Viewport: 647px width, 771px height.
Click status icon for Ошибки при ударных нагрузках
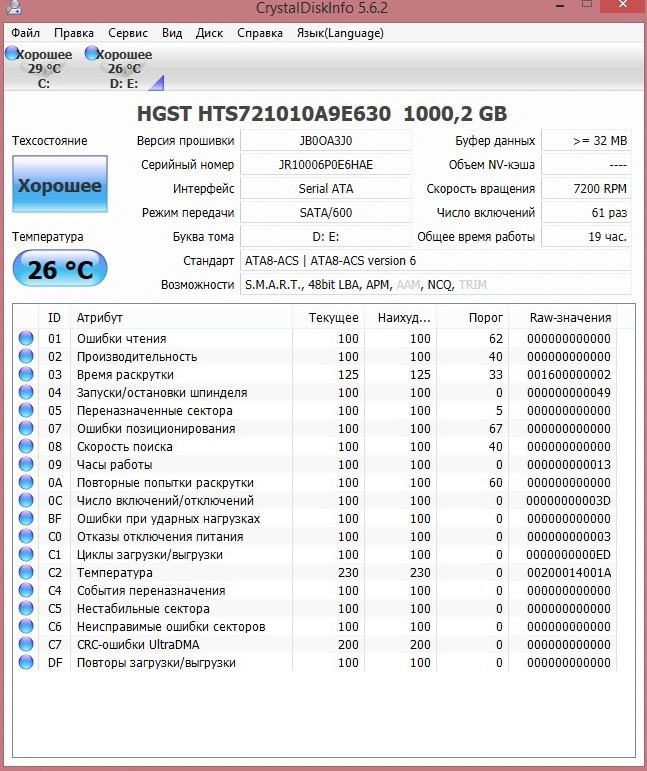point(26,518)
